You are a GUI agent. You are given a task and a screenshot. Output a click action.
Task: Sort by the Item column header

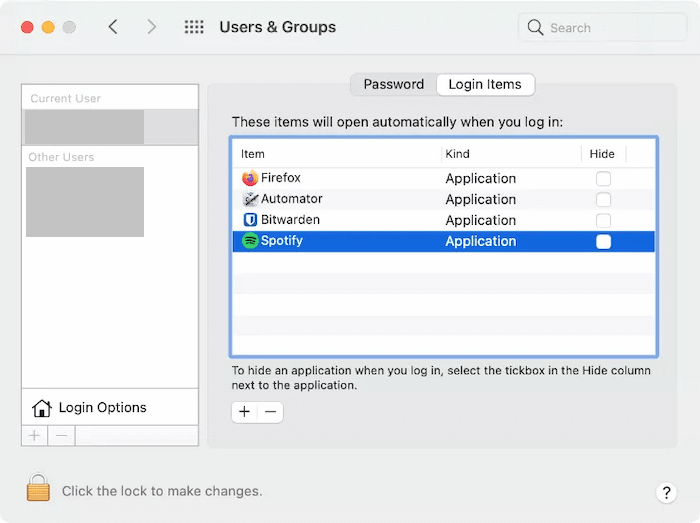(253, 154)
